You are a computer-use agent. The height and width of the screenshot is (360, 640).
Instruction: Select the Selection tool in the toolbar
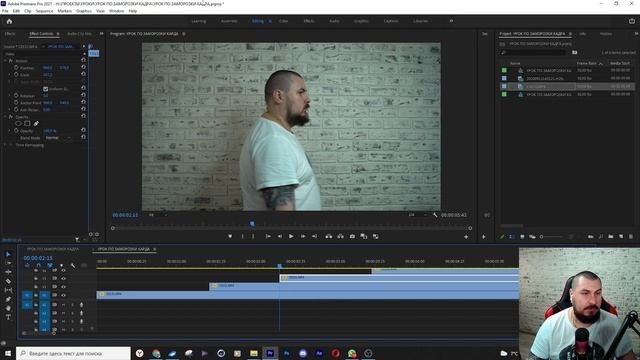pos(8,254)
